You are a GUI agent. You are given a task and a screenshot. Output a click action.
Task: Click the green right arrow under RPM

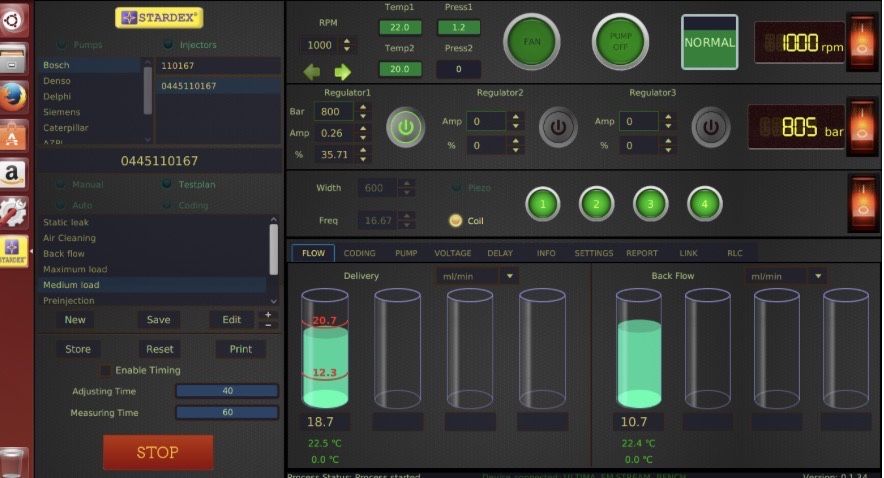[x=342, y=72]
